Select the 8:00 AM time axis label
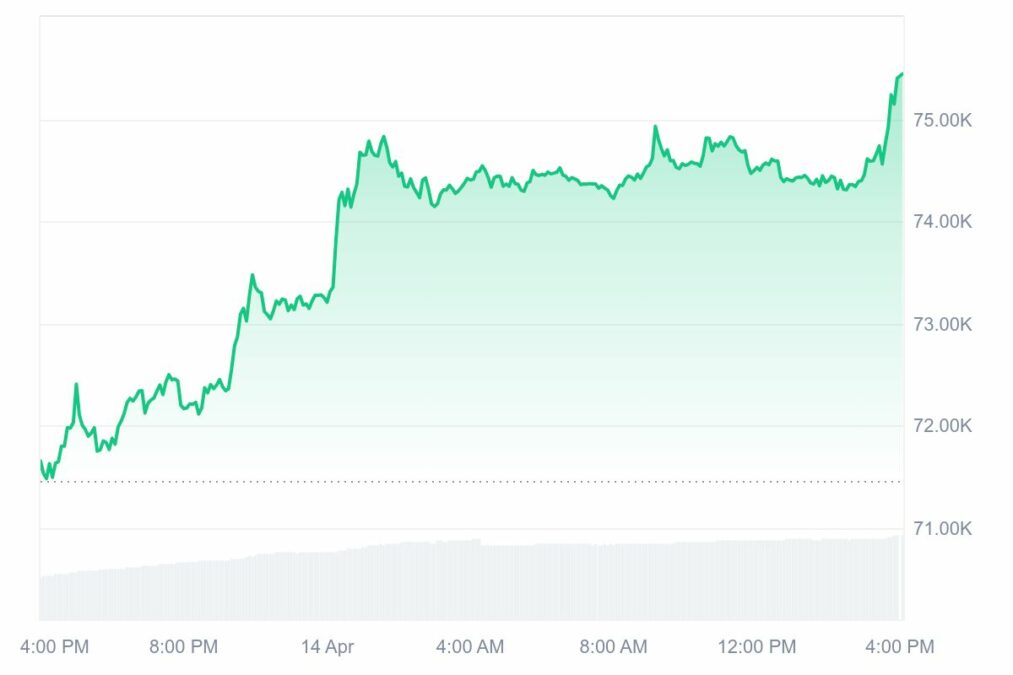The height and width of the screenshot is (675, 1013). 613,647
